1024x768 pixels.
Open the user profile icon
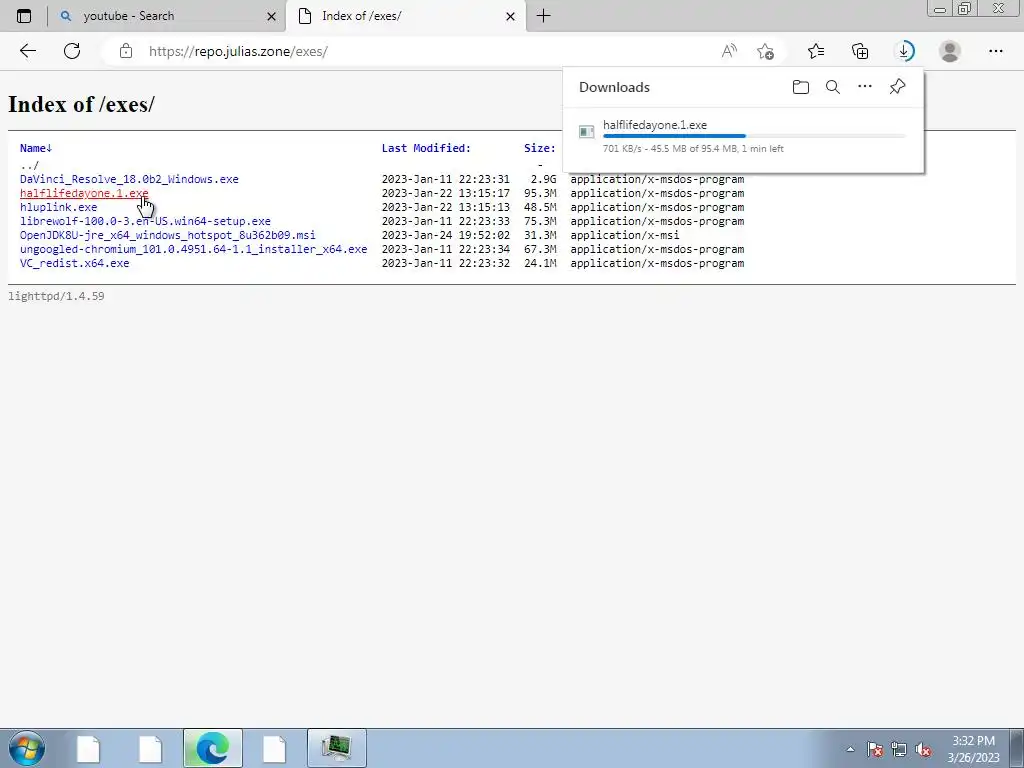[950, 51]
